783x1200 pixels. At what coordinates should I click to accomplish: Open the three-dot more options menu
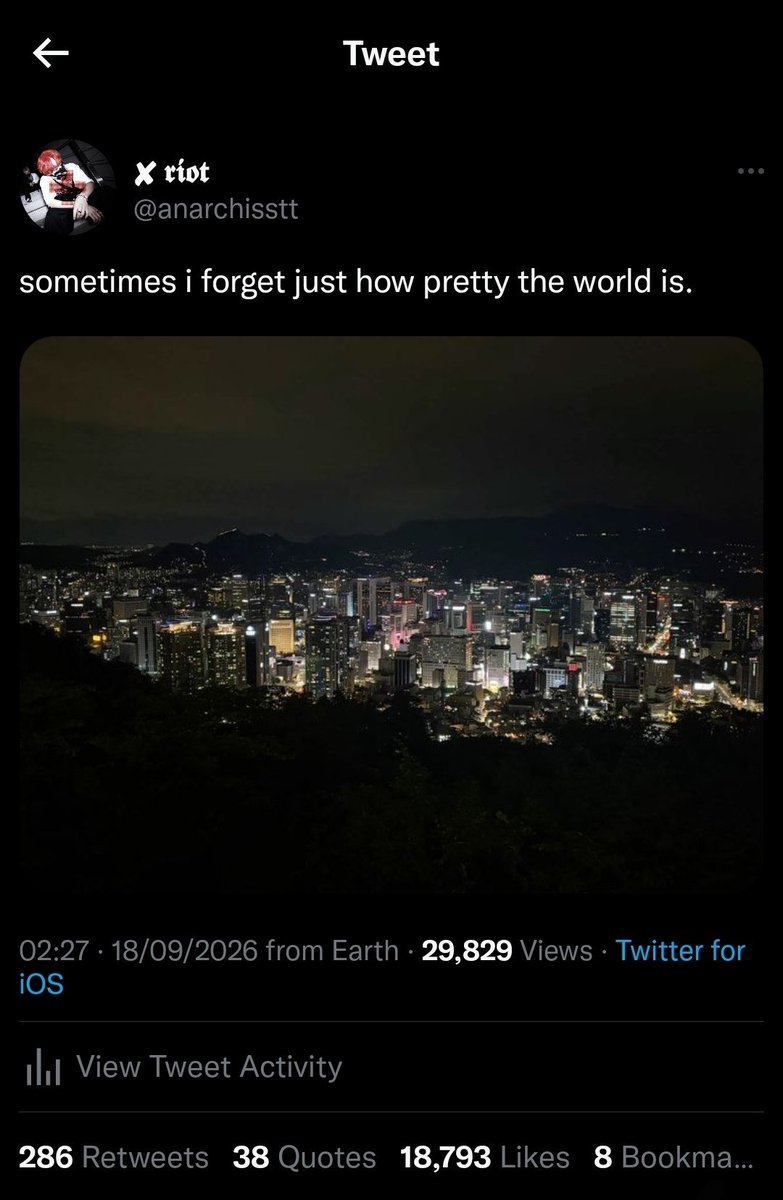click(x=750, y=171)
